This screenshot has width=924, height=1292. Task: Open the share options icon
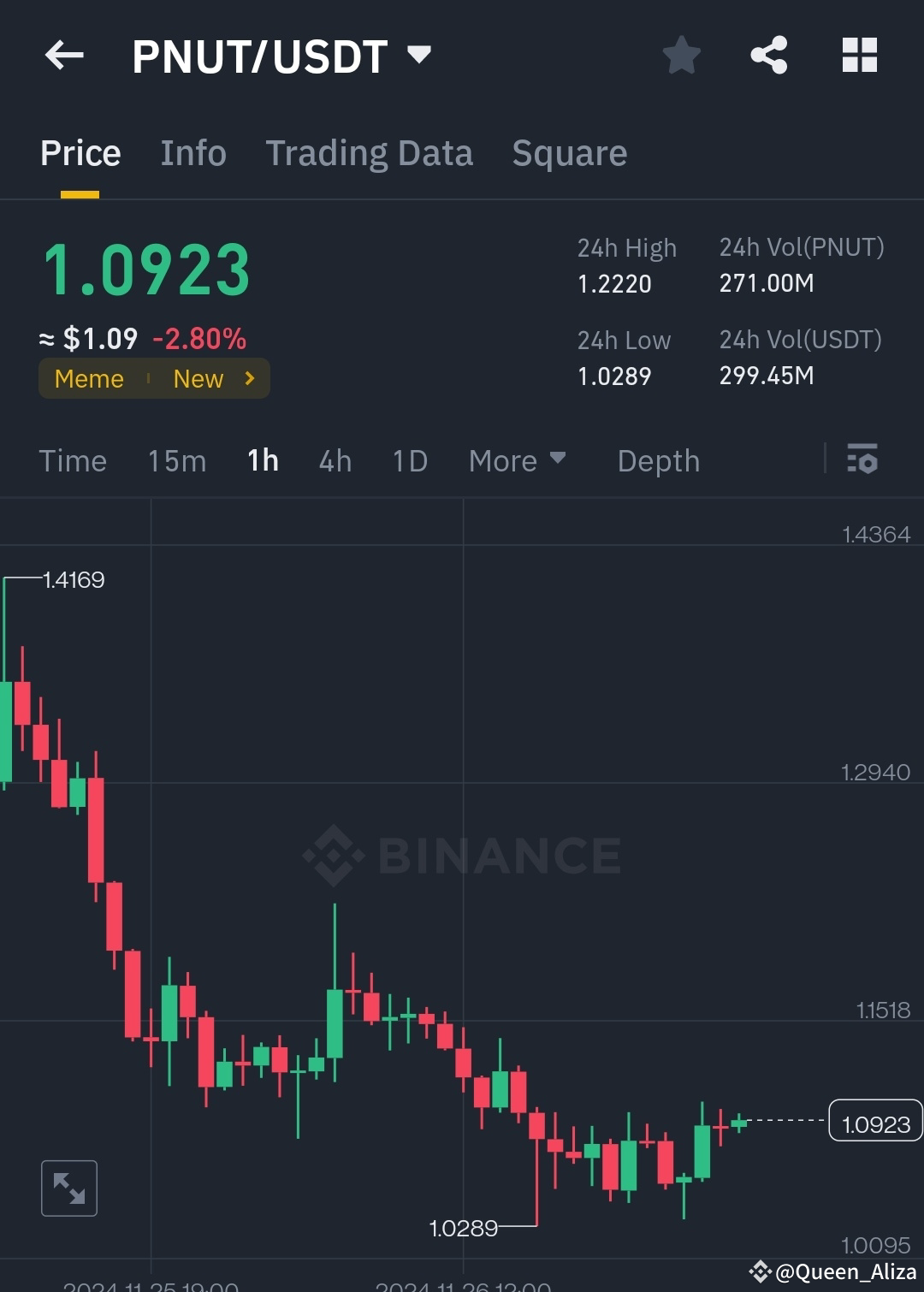pos(768,54)
